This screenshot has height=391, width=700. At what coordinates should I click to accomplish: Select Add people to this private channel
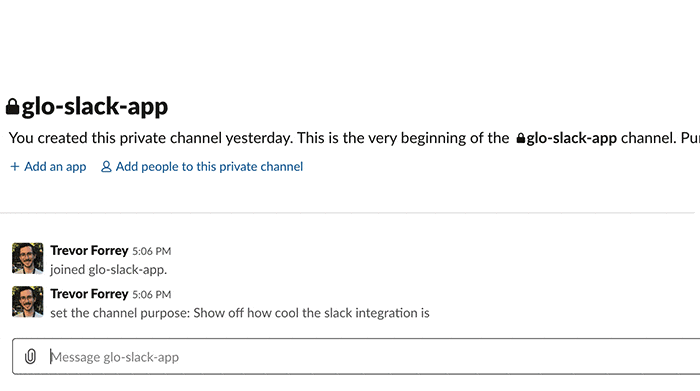point(209,166)
